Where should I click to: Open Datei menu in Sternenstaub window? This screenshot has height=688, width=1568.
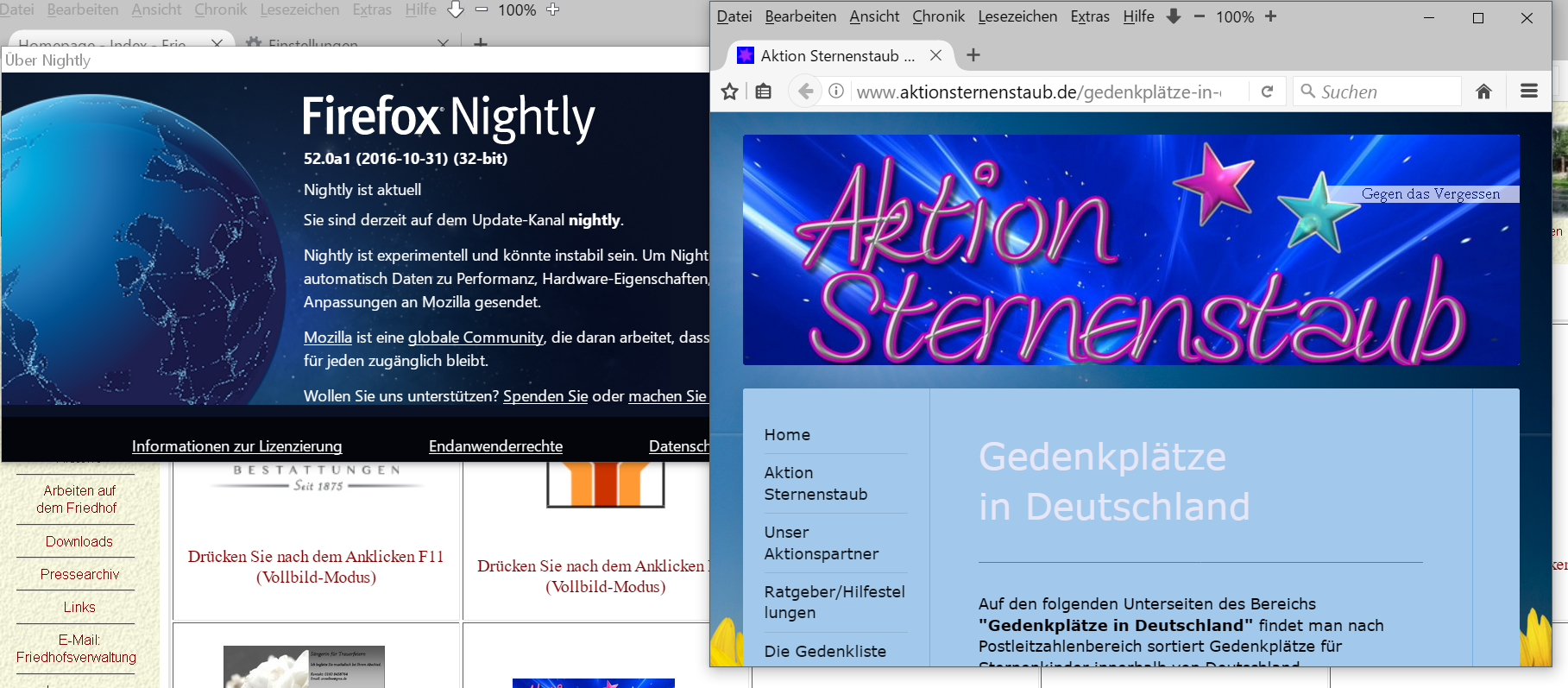[734, 16]
